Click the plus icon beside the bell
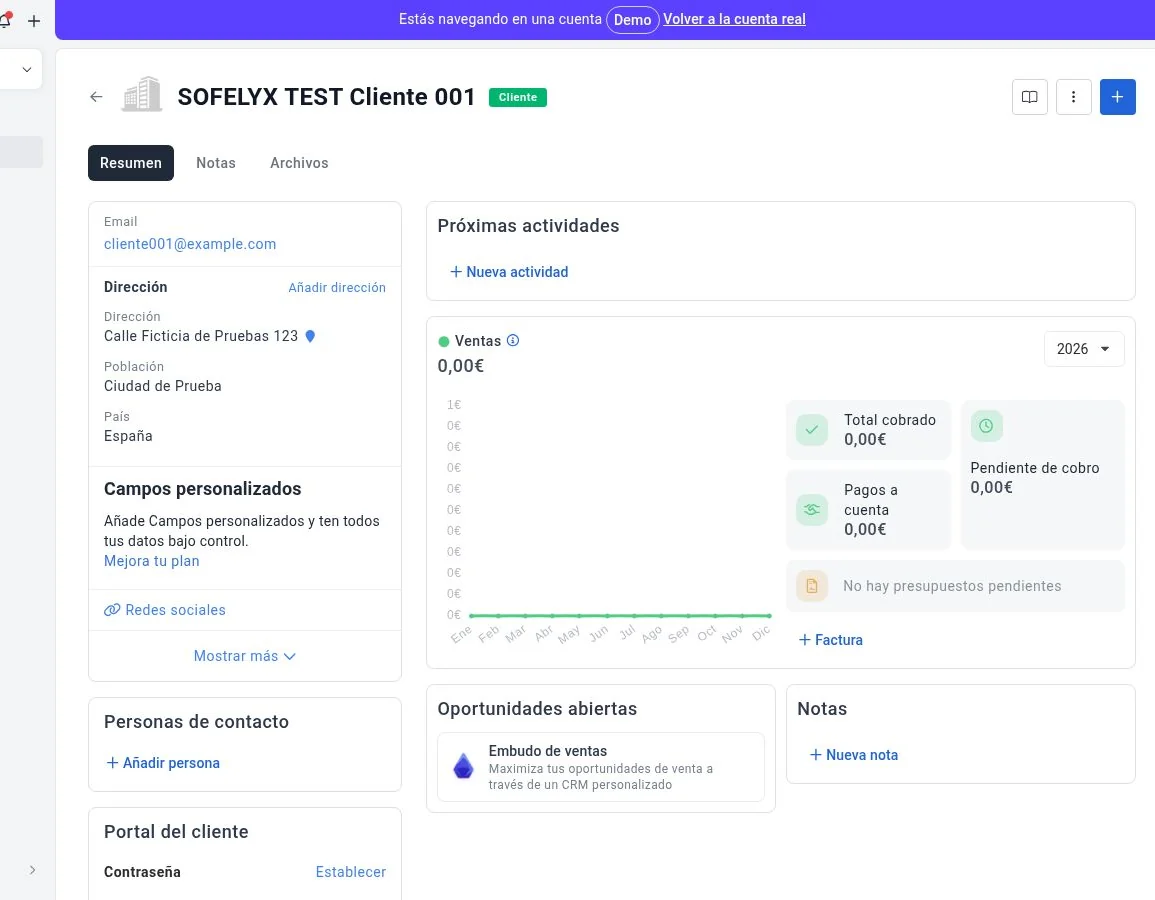Viewport: 1155px width, 900px height. pyautogui.click(x=34, y=21)
